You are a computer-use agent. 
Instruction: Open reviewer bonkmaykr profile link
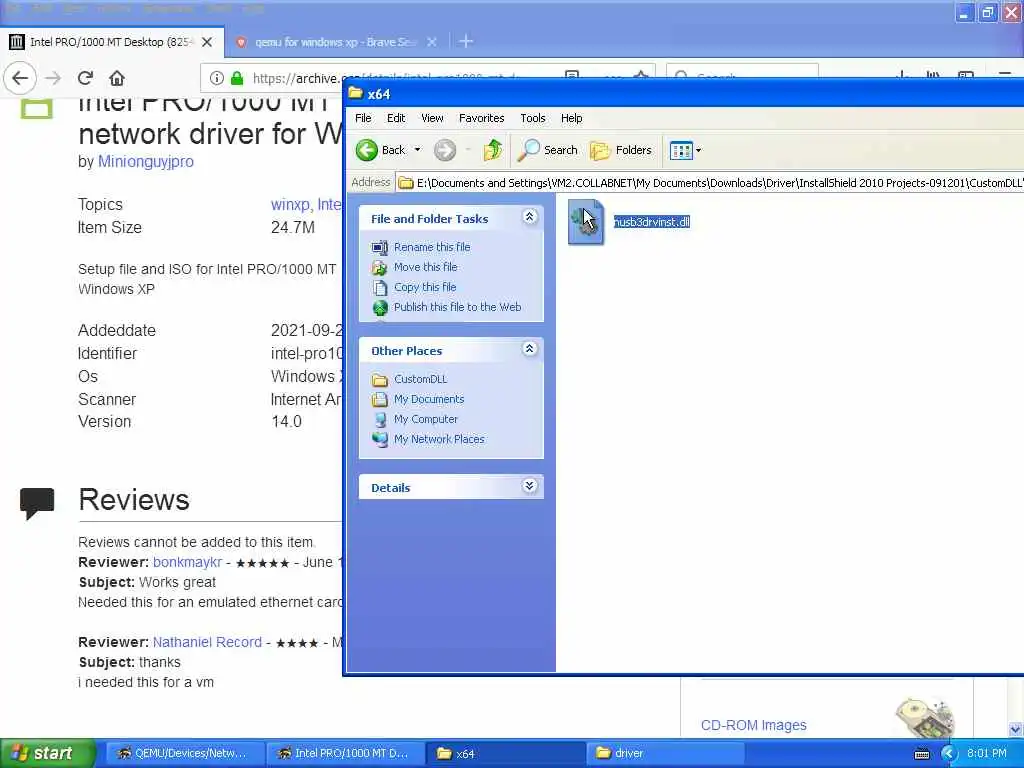[187, 562]
